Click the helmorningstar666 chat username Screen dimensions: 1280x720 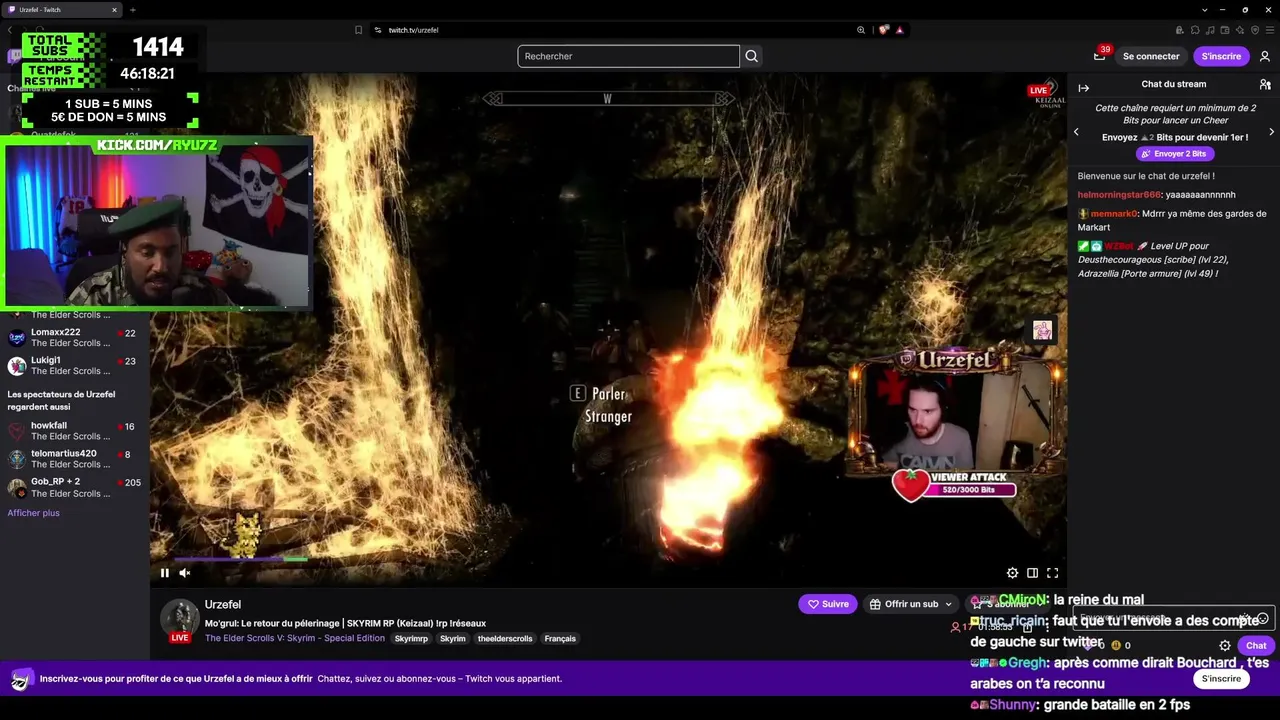[1119, 195]
